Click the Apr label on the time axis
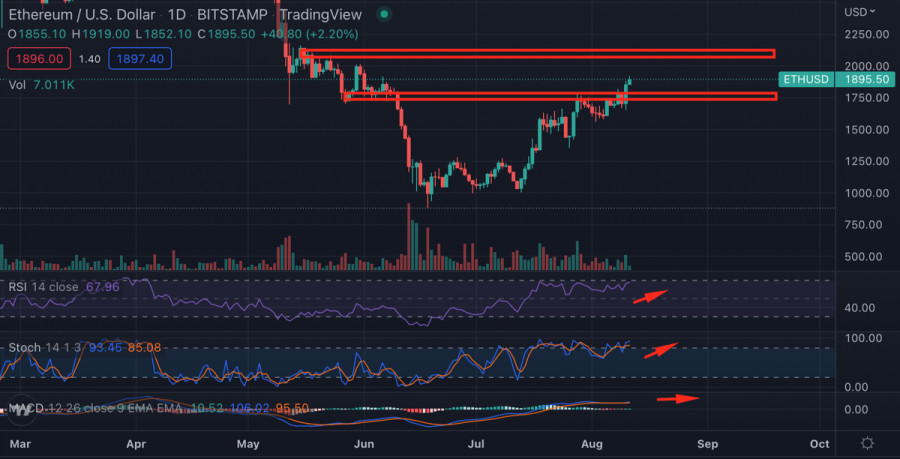Image resolution: width=900 pixels, height=459 pixels. [136, 444]
